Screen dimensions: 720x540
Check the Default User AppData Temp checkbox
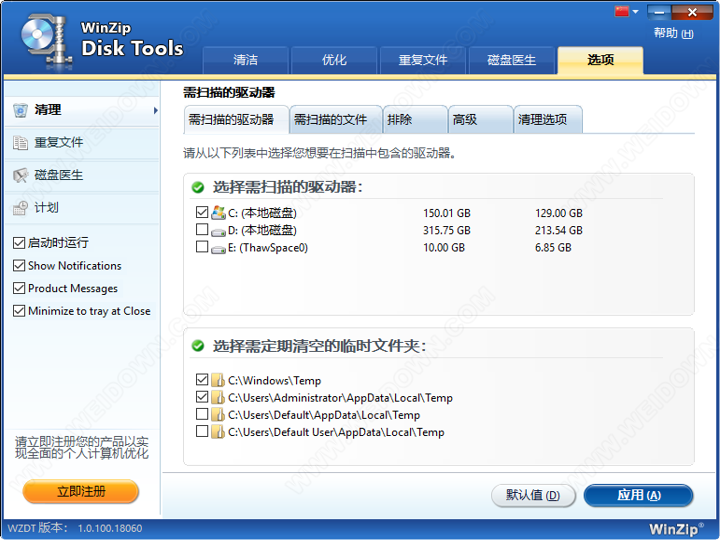coord(202,431)
